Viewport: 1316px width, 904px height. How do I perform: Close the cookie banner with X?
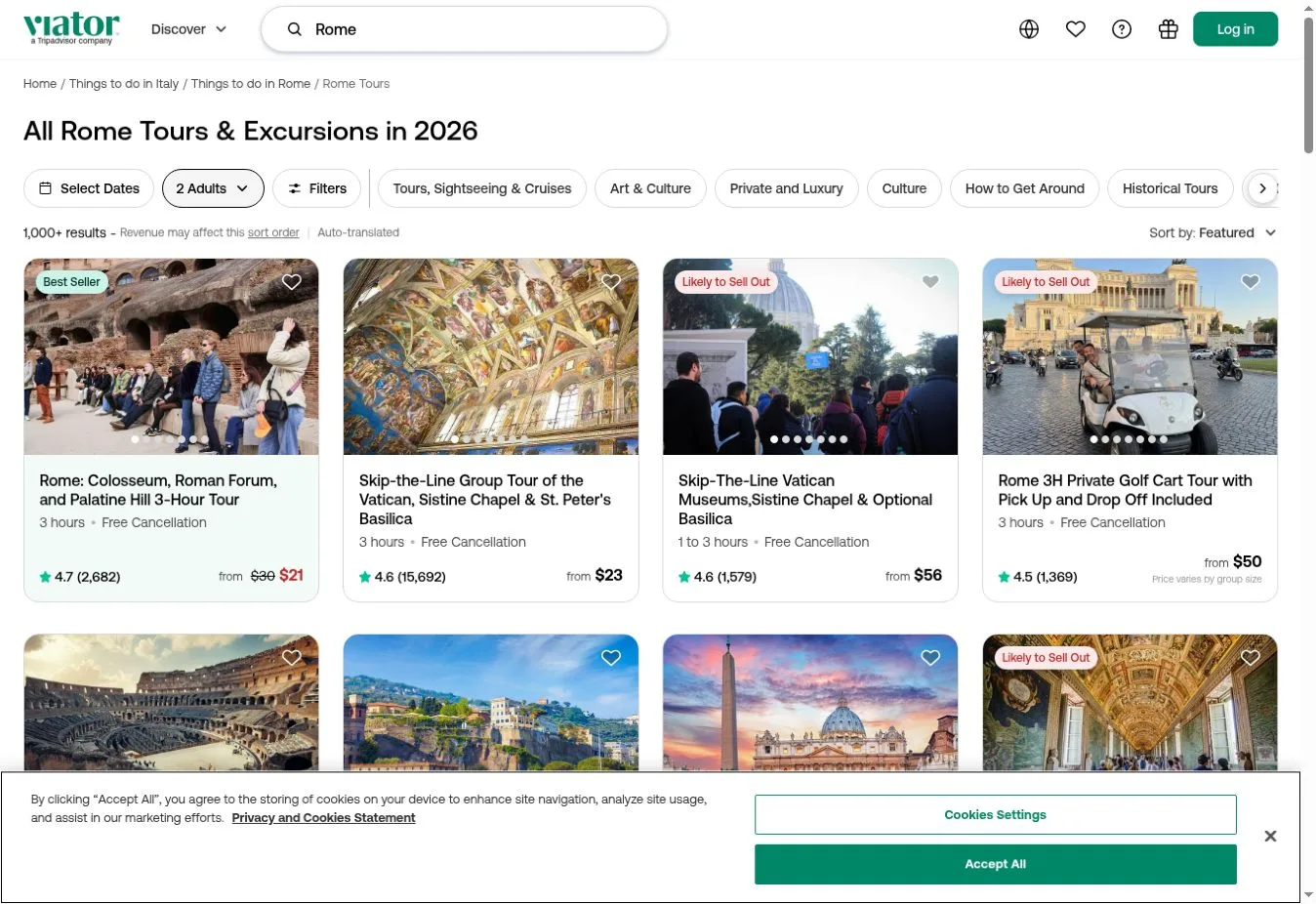pos(1270,837)
